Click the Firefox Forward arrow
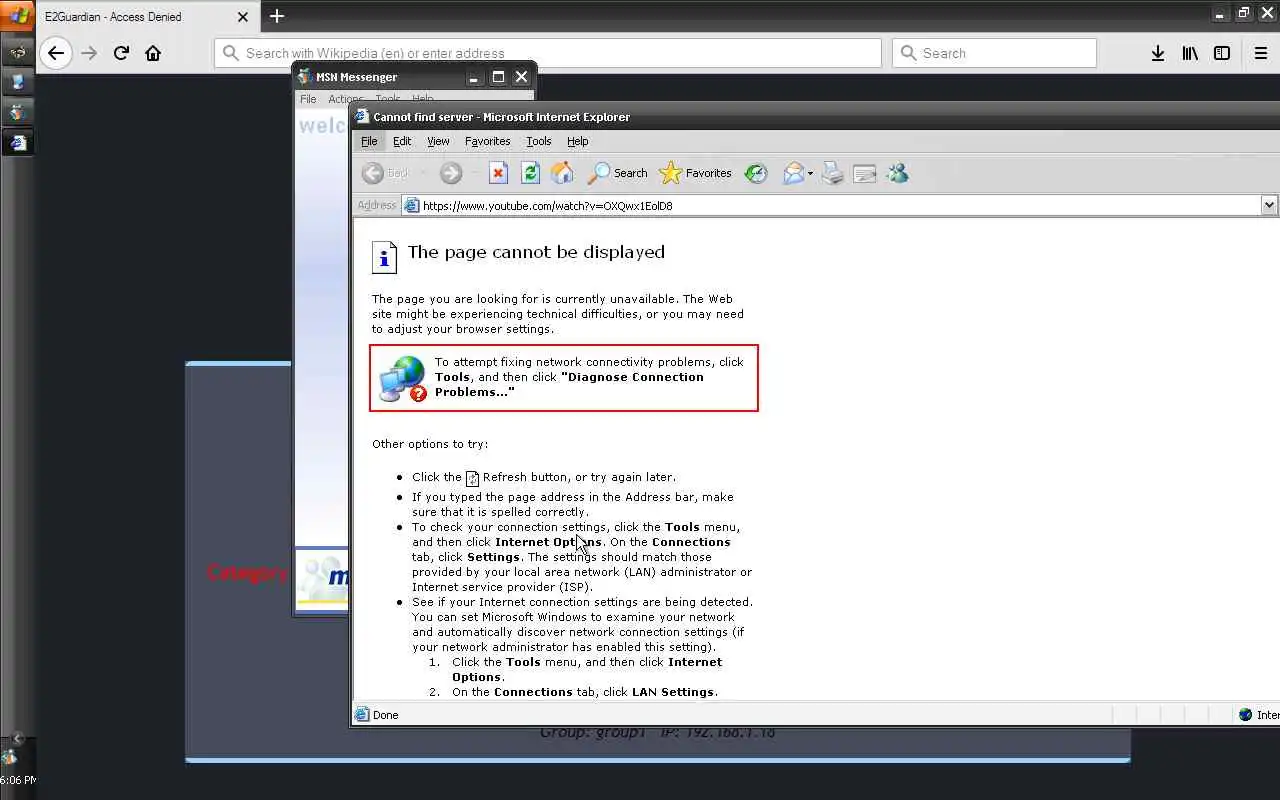This screenshot has height=800, width=1280. (x=89, y=53)
